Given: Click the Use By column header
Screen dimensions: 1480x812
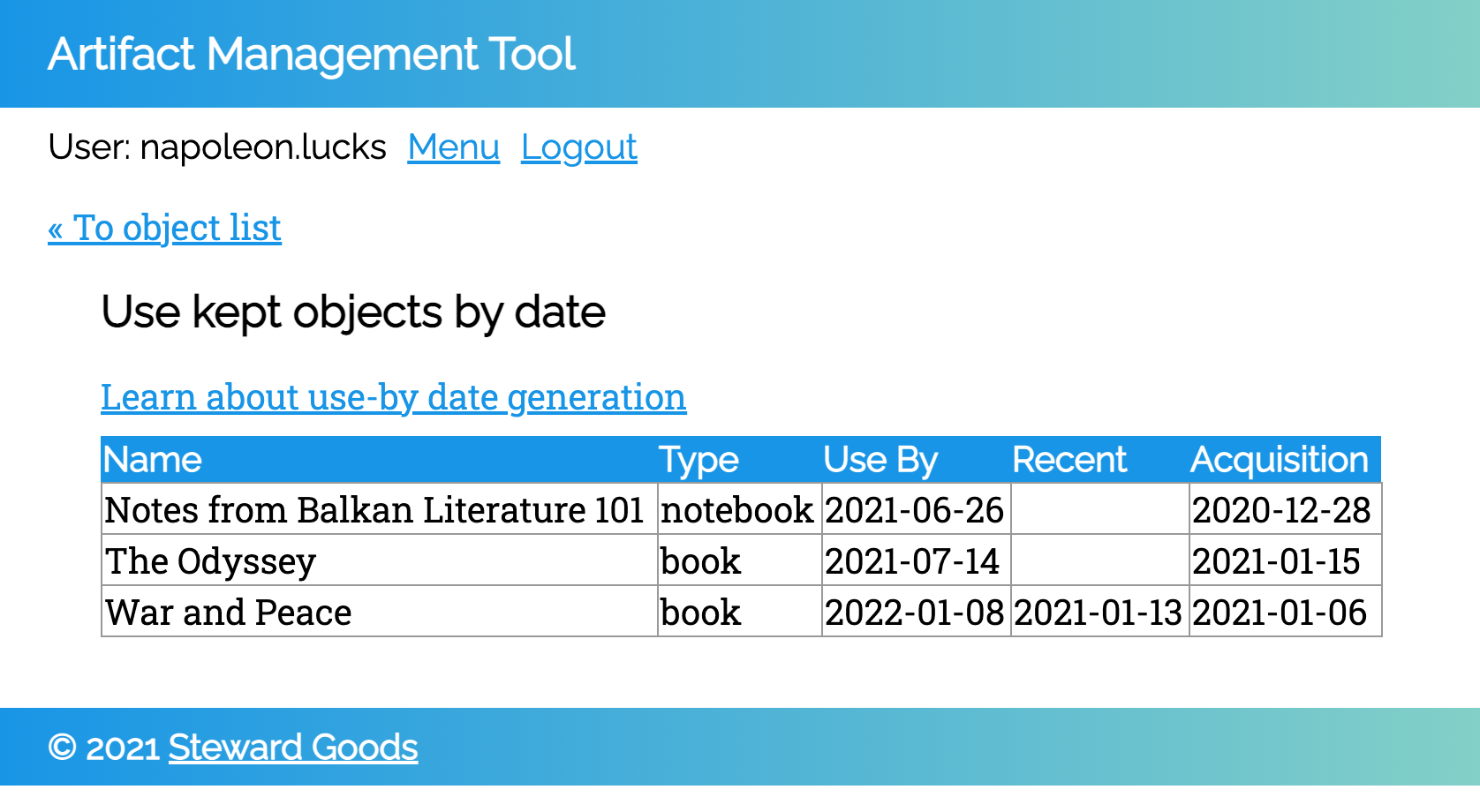Looking at the screenshot, I should [880, 460].
